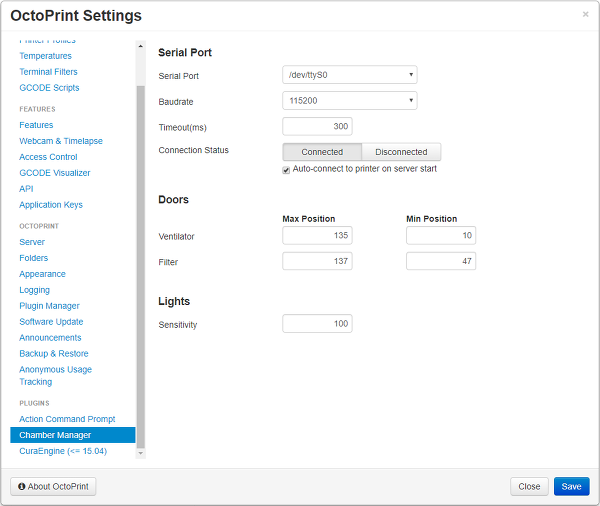Image resolution: width=600 pixels, height=506 pixels.
Task: Close the settings dialog with the X
Action: pos(585,15)
